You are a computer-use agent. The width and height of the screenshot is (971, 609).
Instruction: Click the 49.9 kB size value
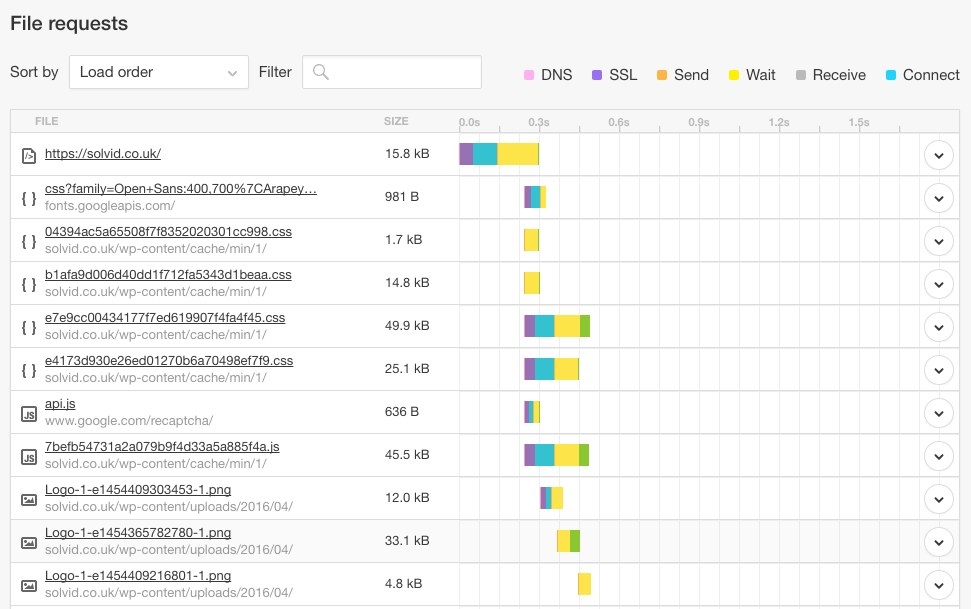pos(407,326)
